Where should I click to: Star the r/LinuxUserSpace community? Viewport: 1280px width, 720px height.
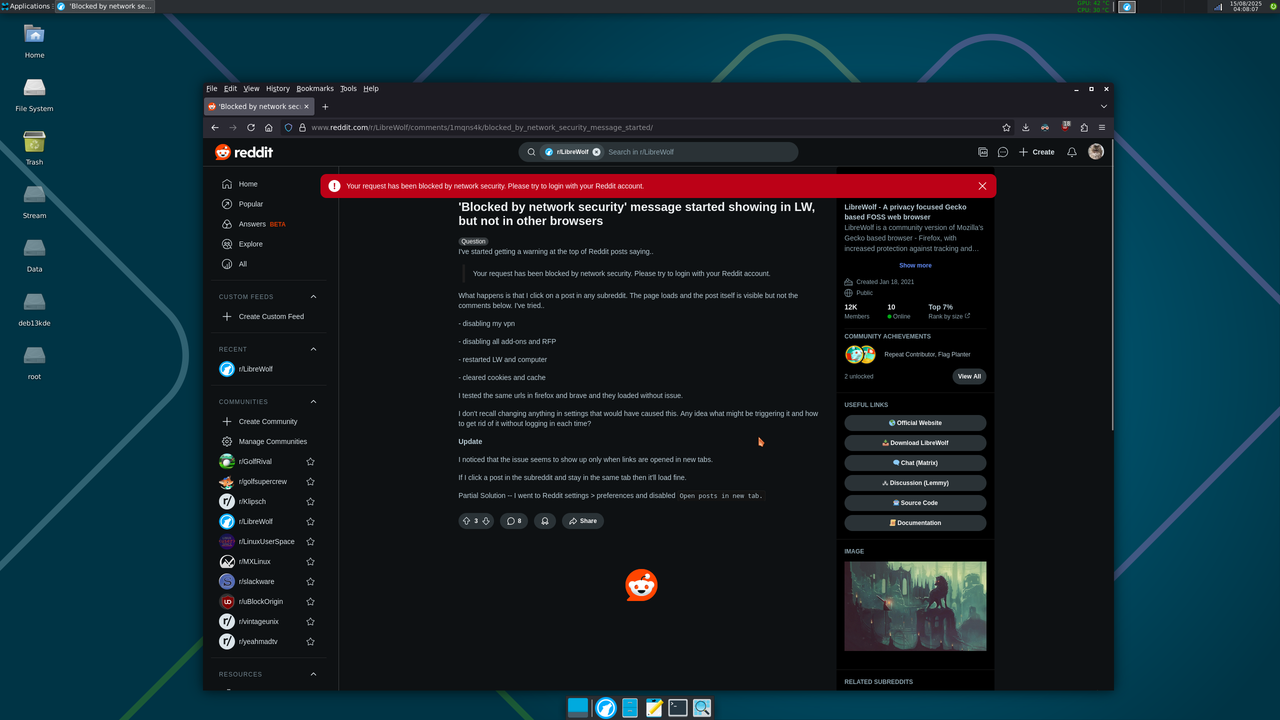[x=310, y=542]
